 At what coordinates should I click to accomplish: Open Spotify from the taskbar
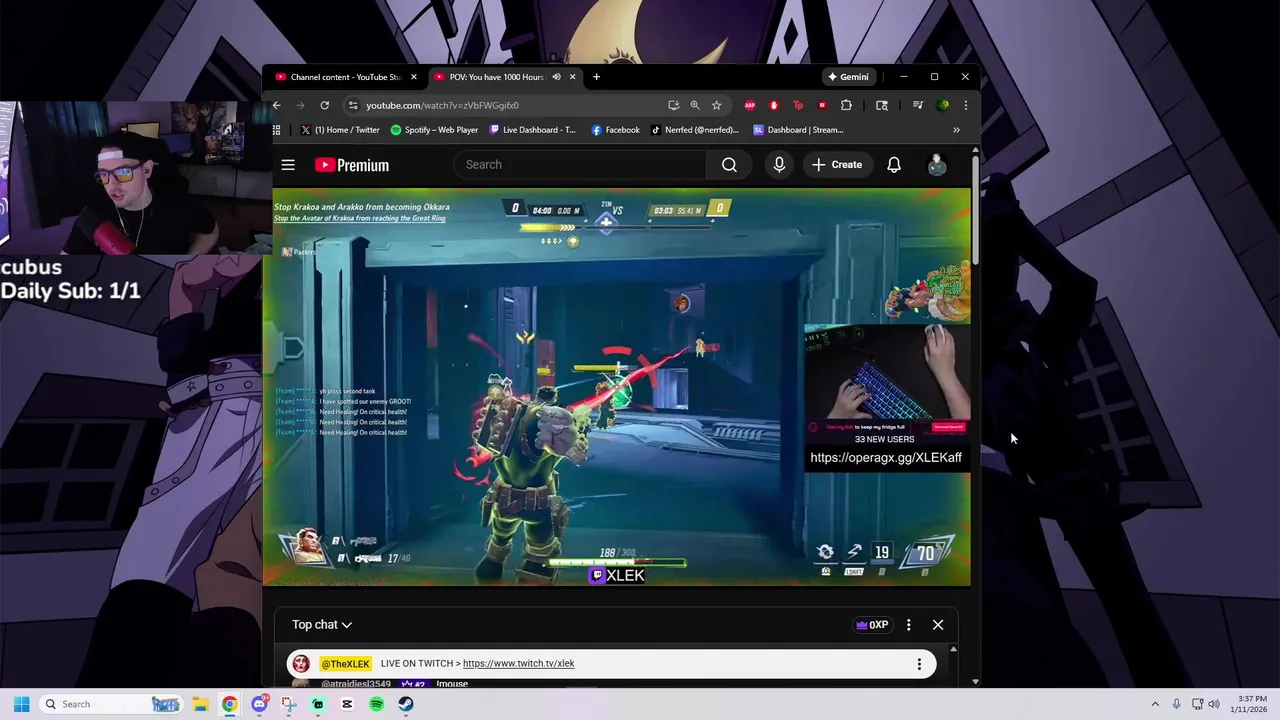[x=376, y=704]
